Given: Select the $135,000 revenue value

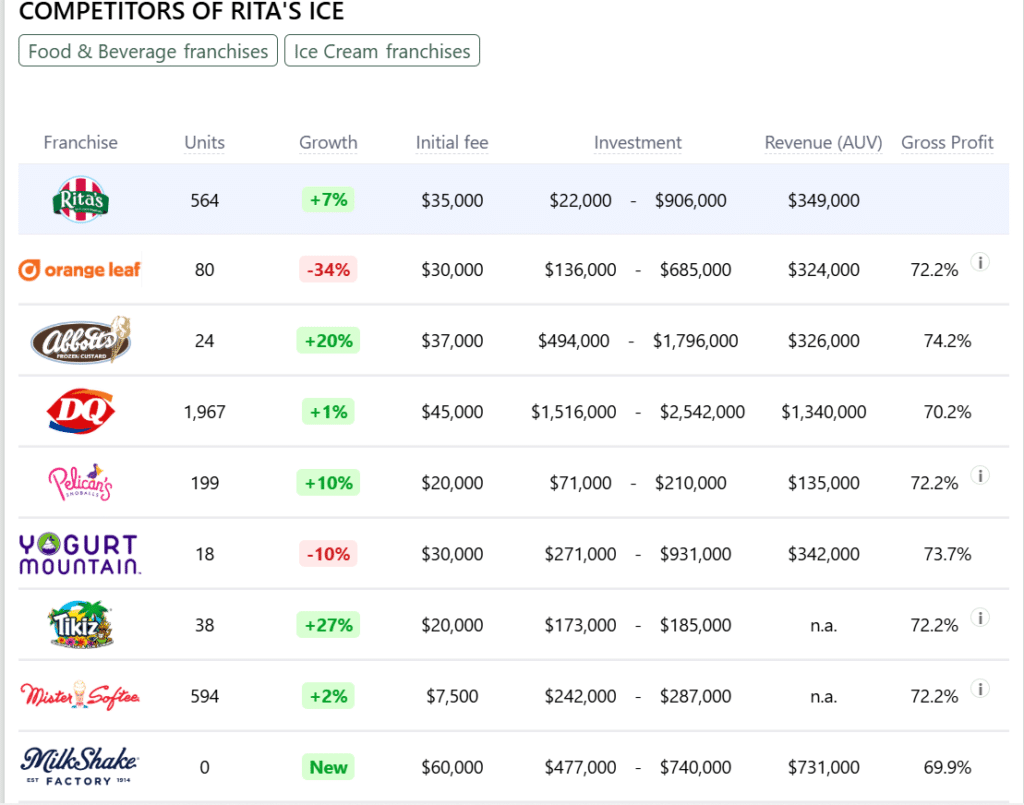Looking at the screenshot, I should 824,483.
